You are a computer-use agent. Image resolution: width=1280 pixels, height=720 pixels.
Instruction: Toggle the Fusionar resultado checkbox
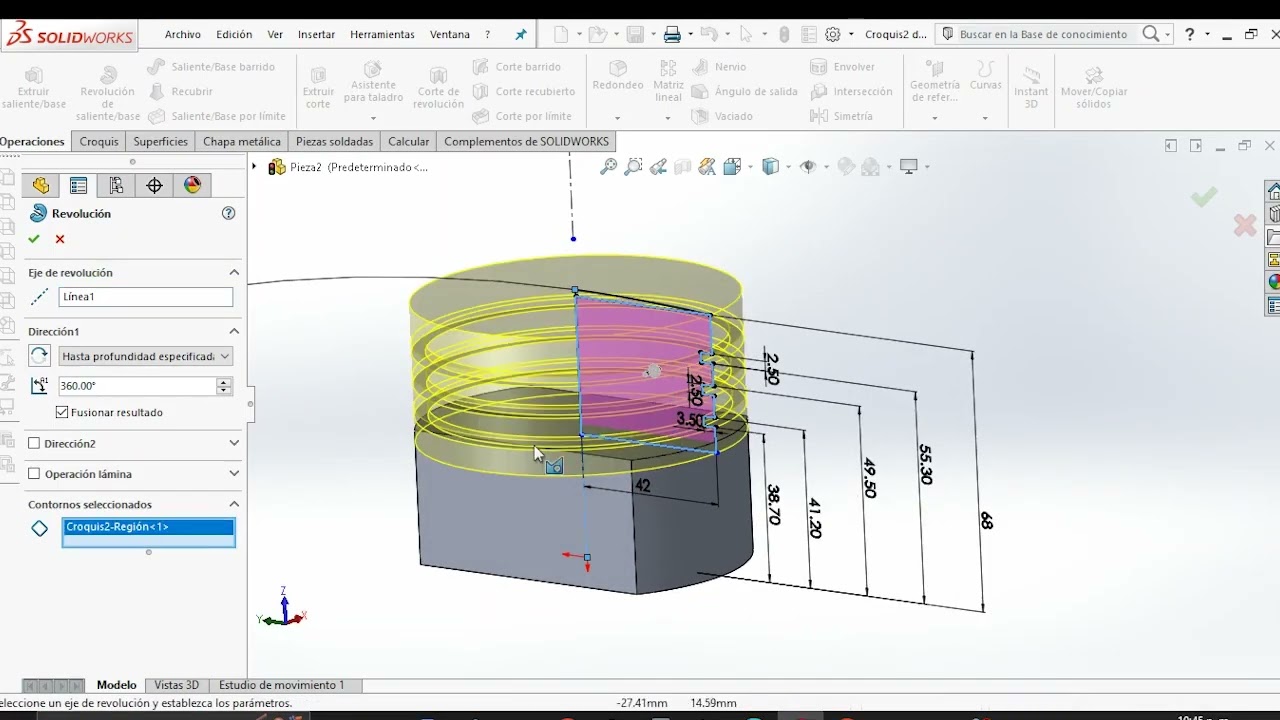62,412
